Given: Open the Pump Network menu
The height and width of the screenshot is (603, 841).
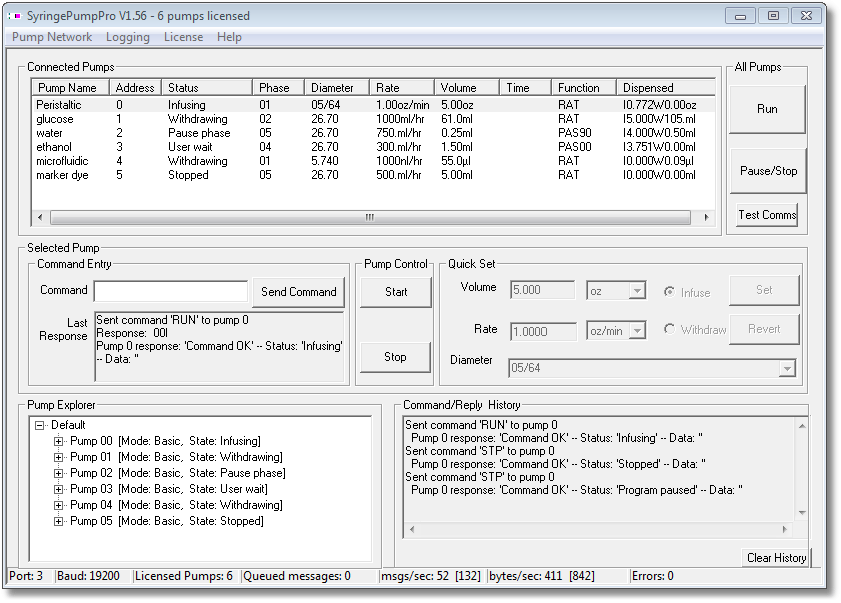Looking at the screenshot, I should 52,37.
